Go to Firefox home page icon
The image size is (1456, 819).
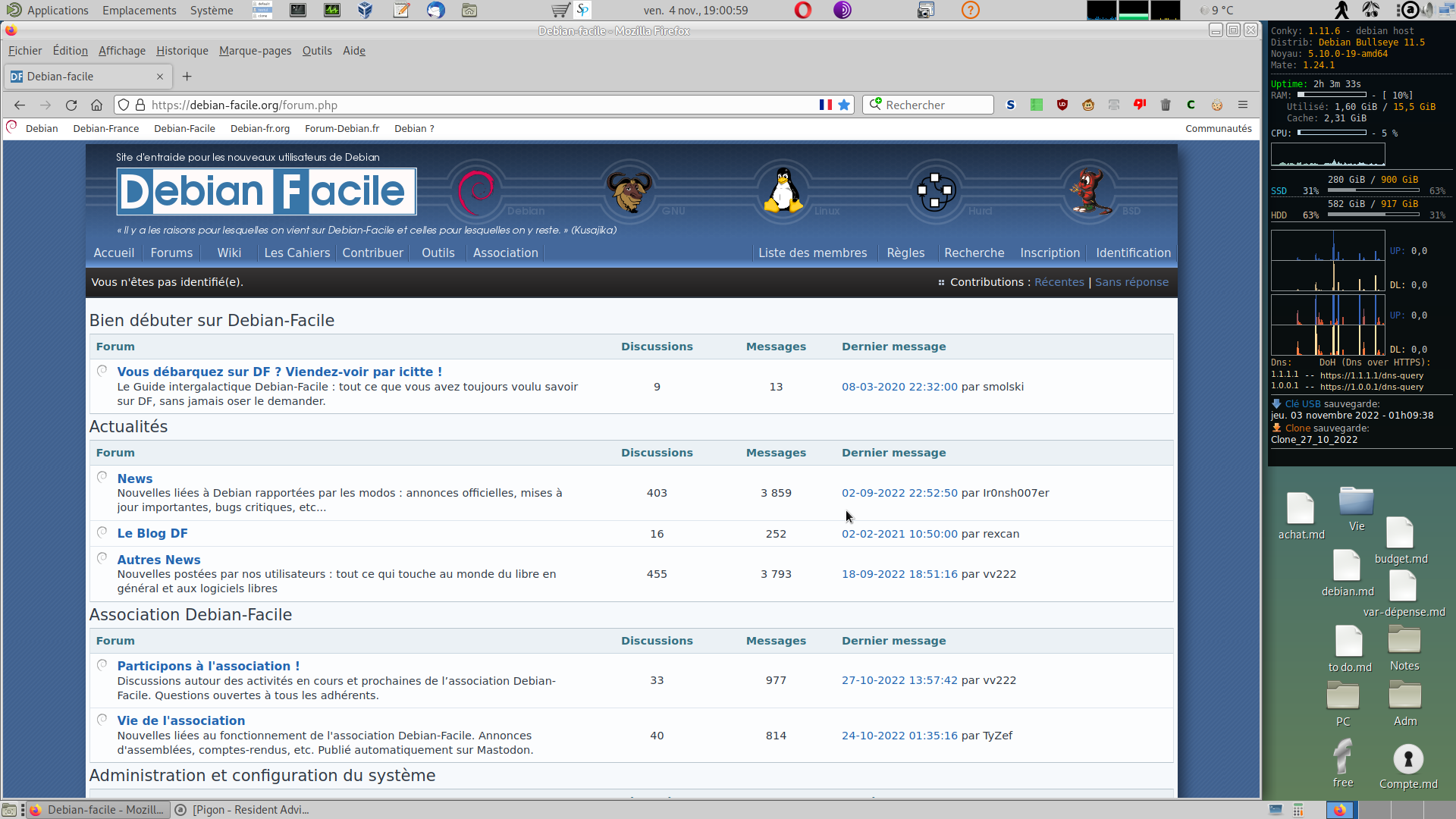pos(96,105)
